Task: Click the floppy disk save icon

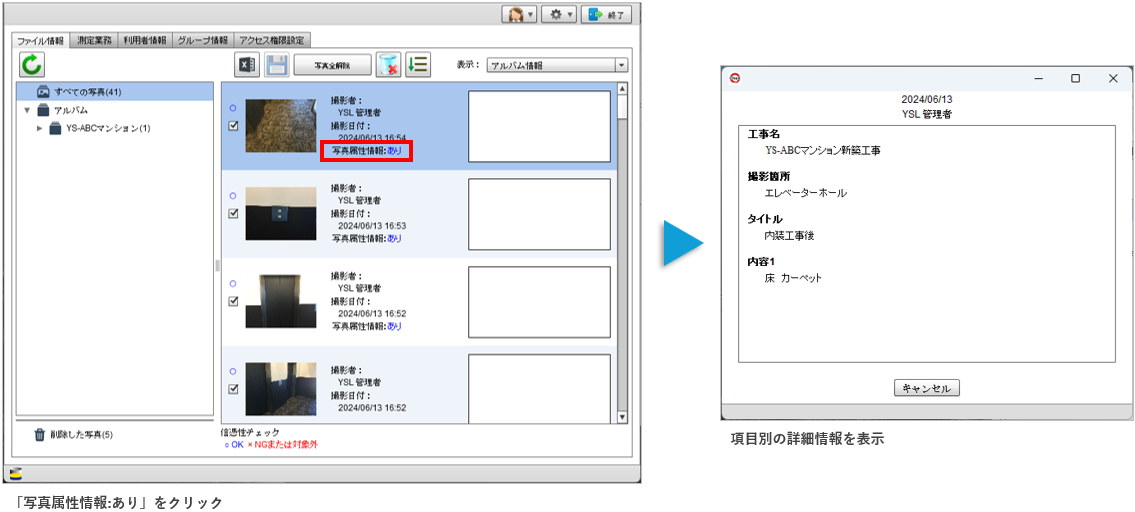Action: pyautogui.click(x=277, y=65)
